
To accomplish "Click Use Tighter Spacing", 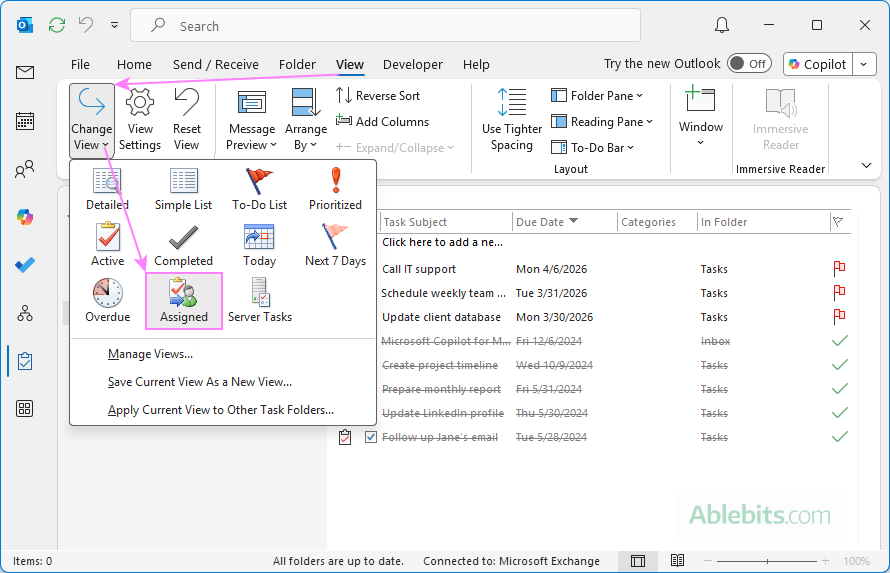I will (x=511, y=120).
